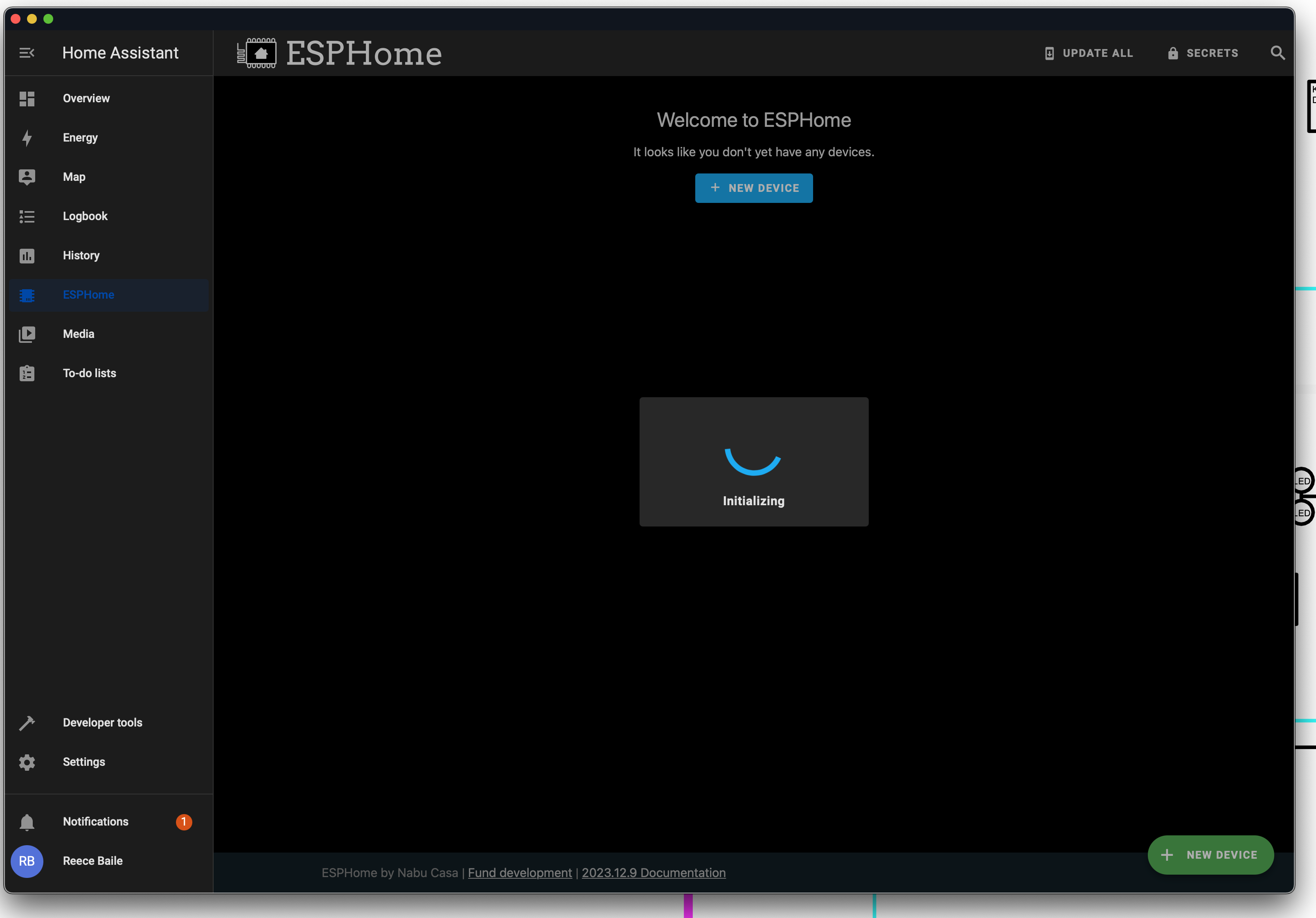Click the Overview dashboard icon
Image resolution: width=1316 pixels, height=918 pixels.
(x=26, y=99)
